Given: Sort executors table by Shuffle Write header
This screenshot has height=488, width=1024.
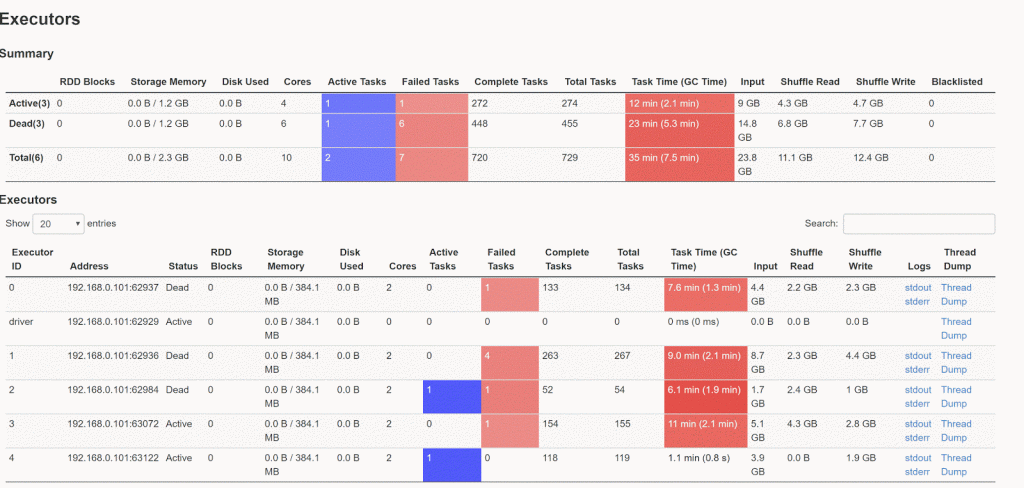Looking at the screenshot, I should pyautogui.click(x=865, y=259).
